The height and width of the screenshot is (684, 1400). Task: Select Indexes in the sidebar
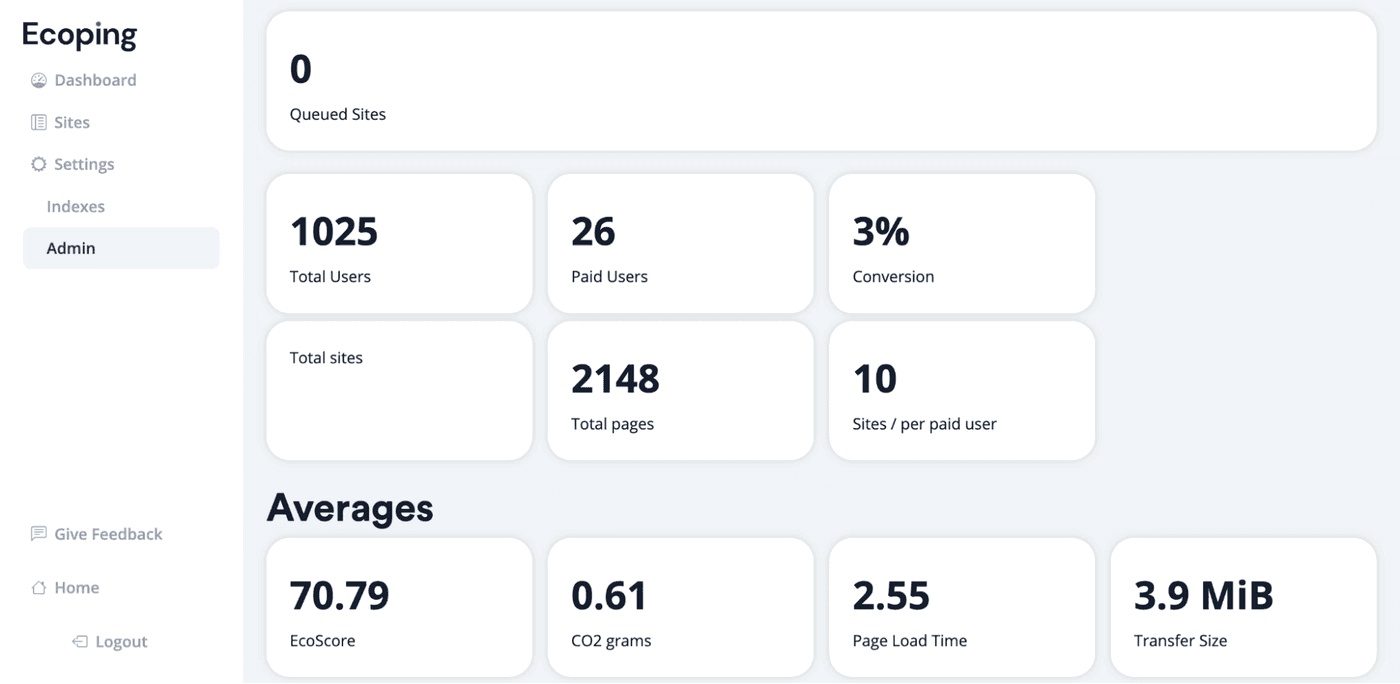click(75, 206)
